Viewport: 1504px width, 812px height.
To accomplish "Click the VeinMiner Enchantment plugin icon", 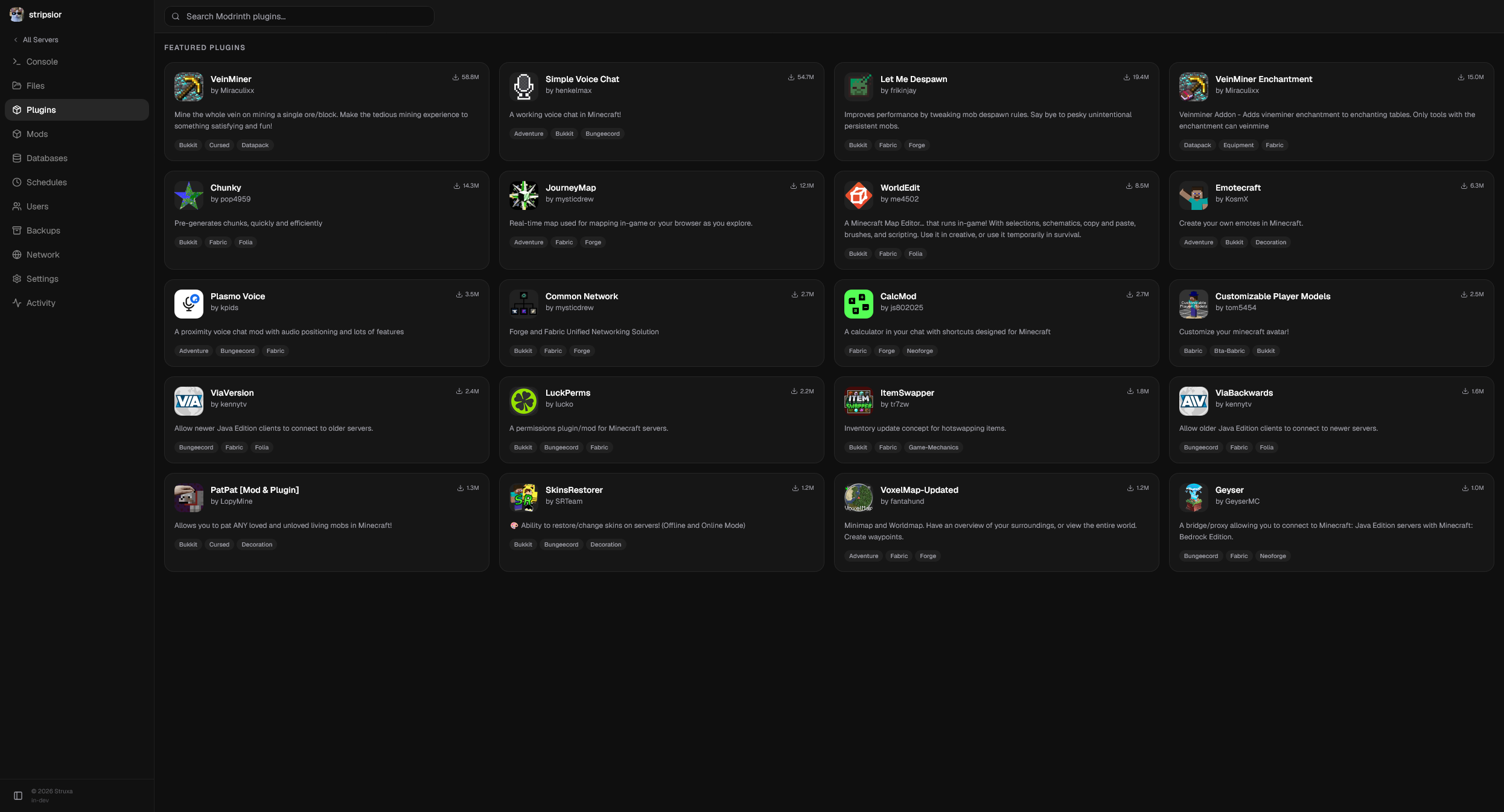I will pos(1194,87).
